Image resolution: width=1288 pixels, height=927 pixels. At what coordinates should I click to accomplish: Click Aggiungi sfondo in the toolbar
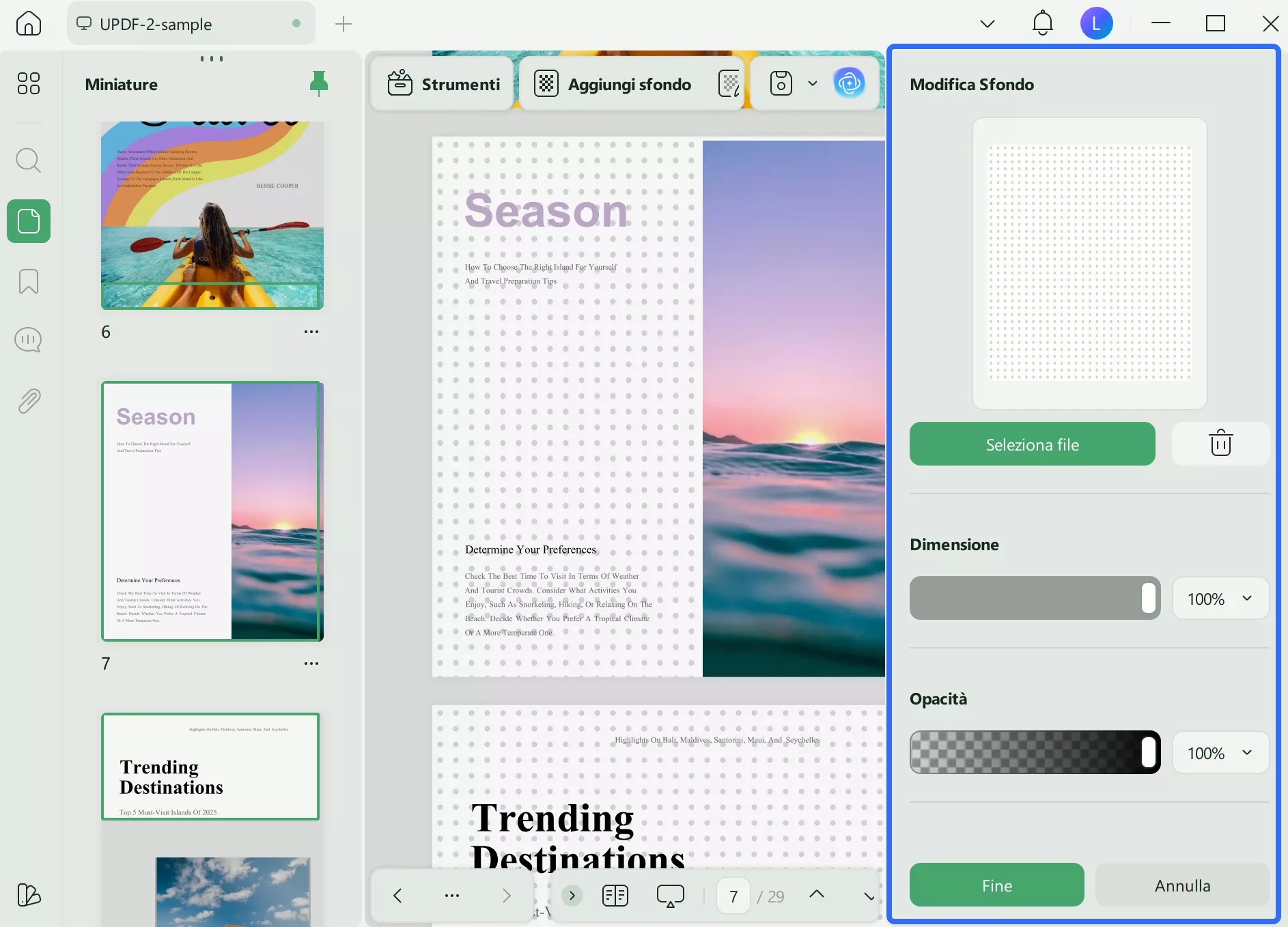[613, 84]
